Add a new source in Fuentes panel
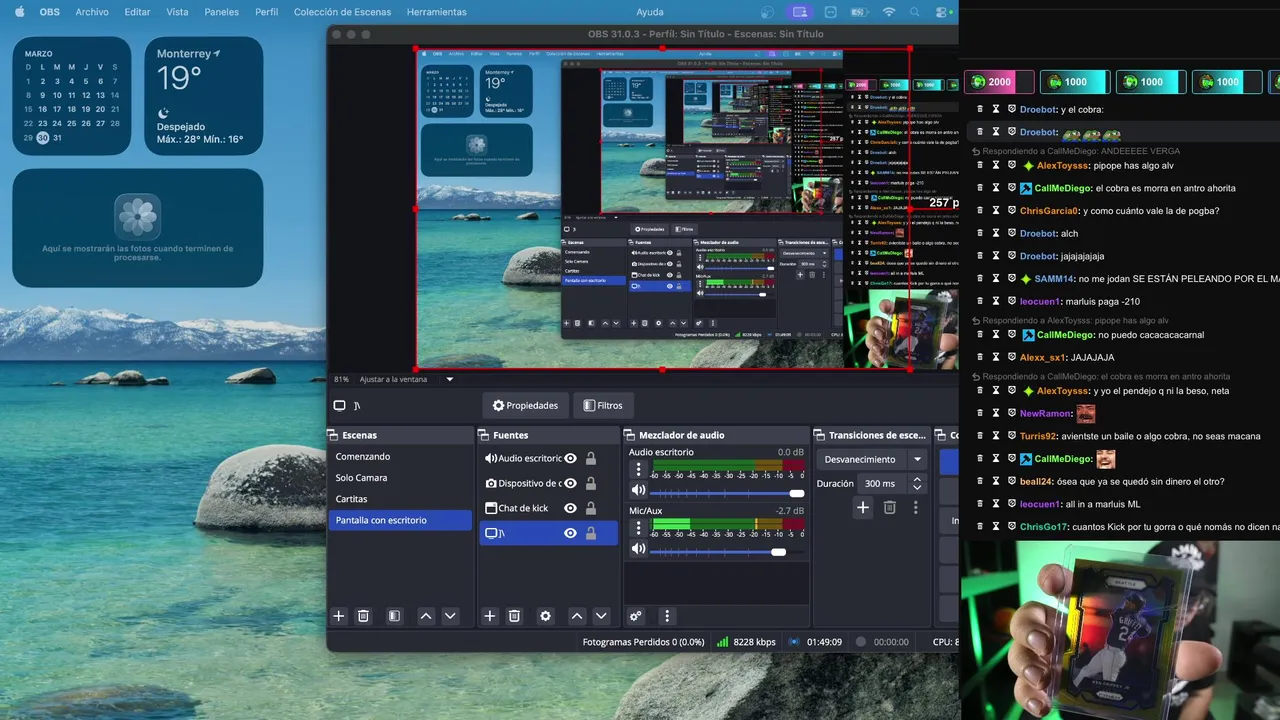The height and width of the screenshot is (720, 1280). point(490,616)
